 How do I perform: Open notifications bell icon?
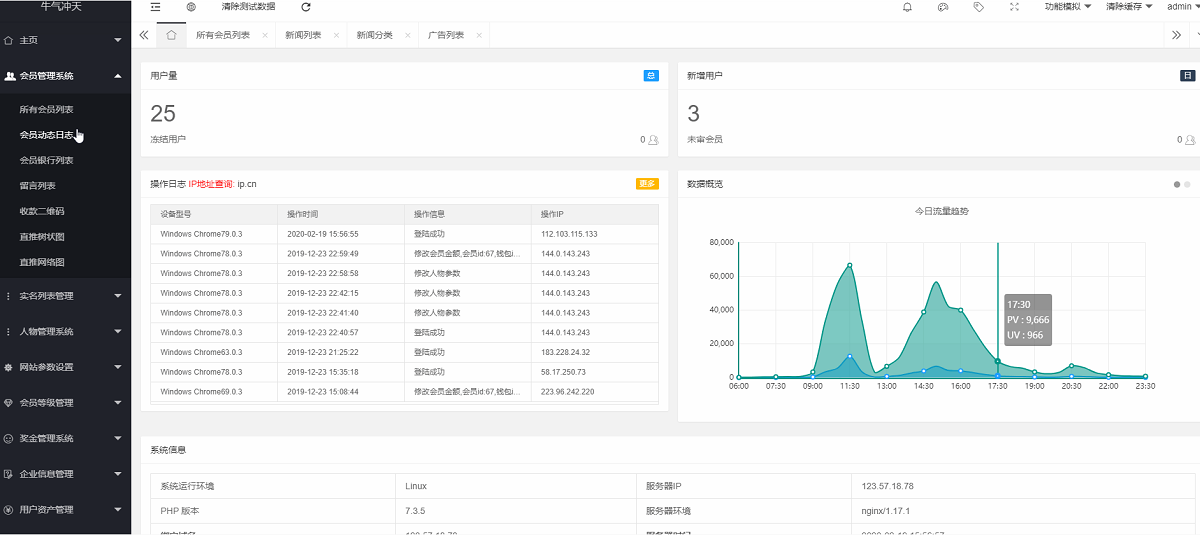click(907, 7)
